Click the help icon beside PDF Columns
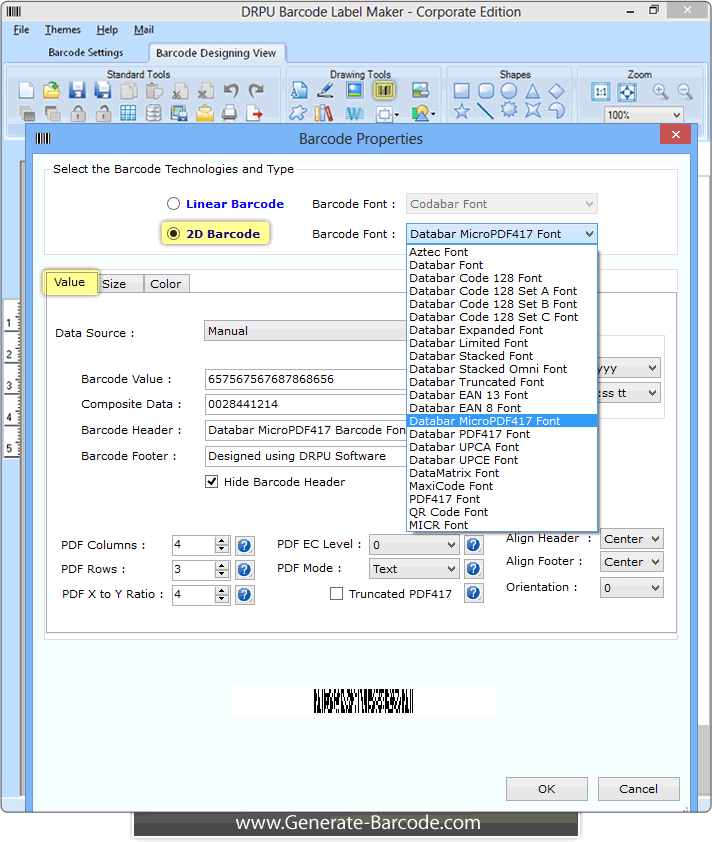The height and width of the screenshot is (842, 712). point(244,546)
